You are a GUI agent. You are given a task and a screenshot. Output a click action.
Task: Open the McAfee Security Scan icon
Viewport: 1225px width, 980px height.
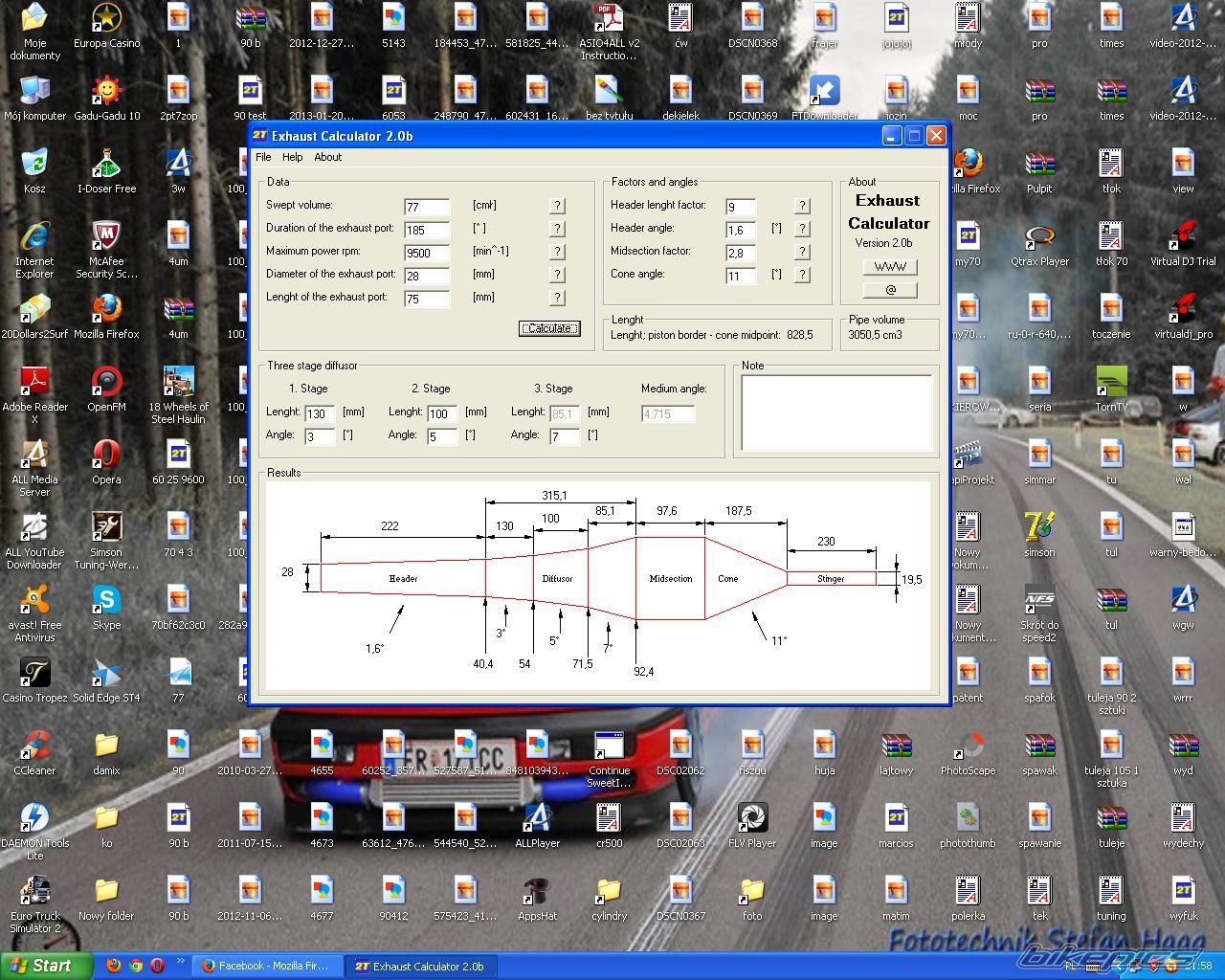pyautogui.click(x=106, y=236)
